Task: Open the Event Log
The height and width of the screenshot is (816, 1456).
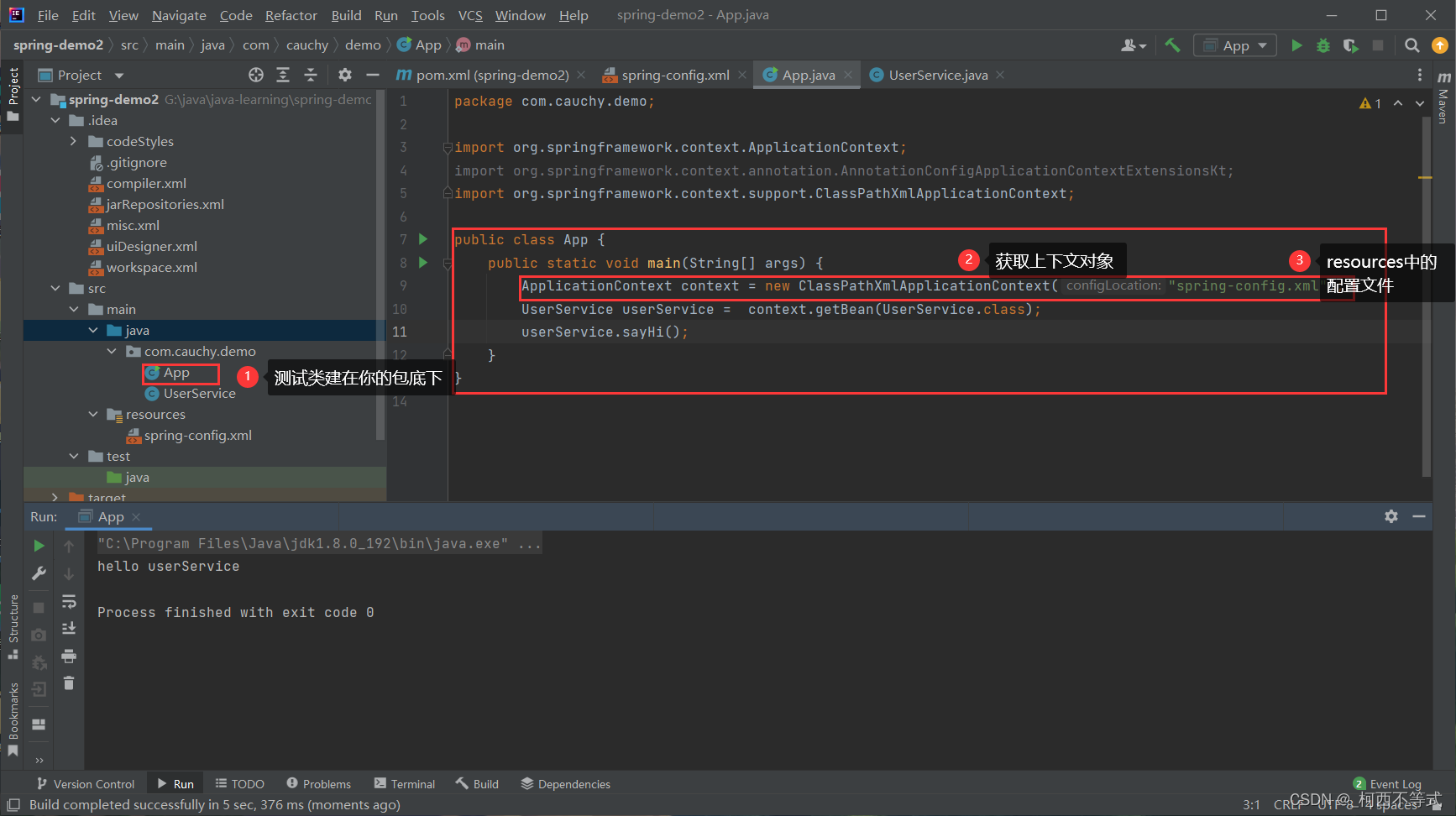Action: click(x=1387, y=783)
